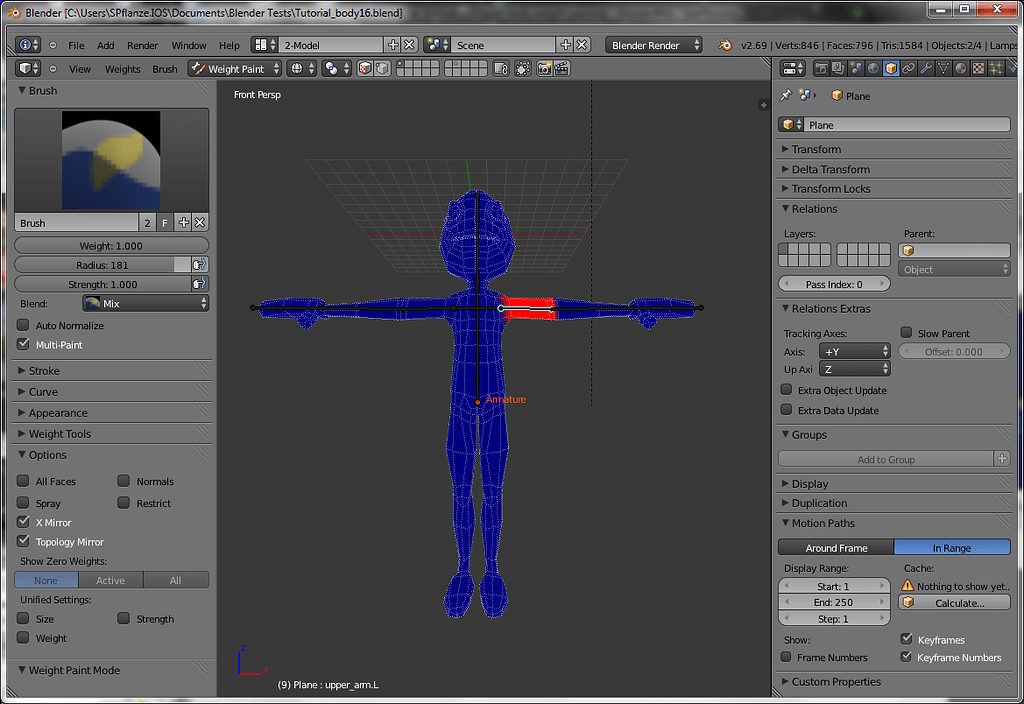Uncheck the Topology Mirror option

click(24, 541)
